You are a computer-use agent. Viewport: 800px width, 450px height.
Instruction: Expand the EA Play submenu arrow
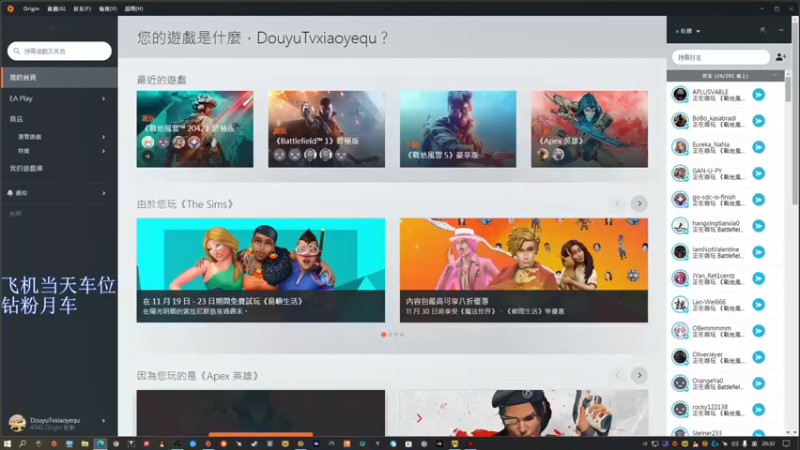point(104,98)
